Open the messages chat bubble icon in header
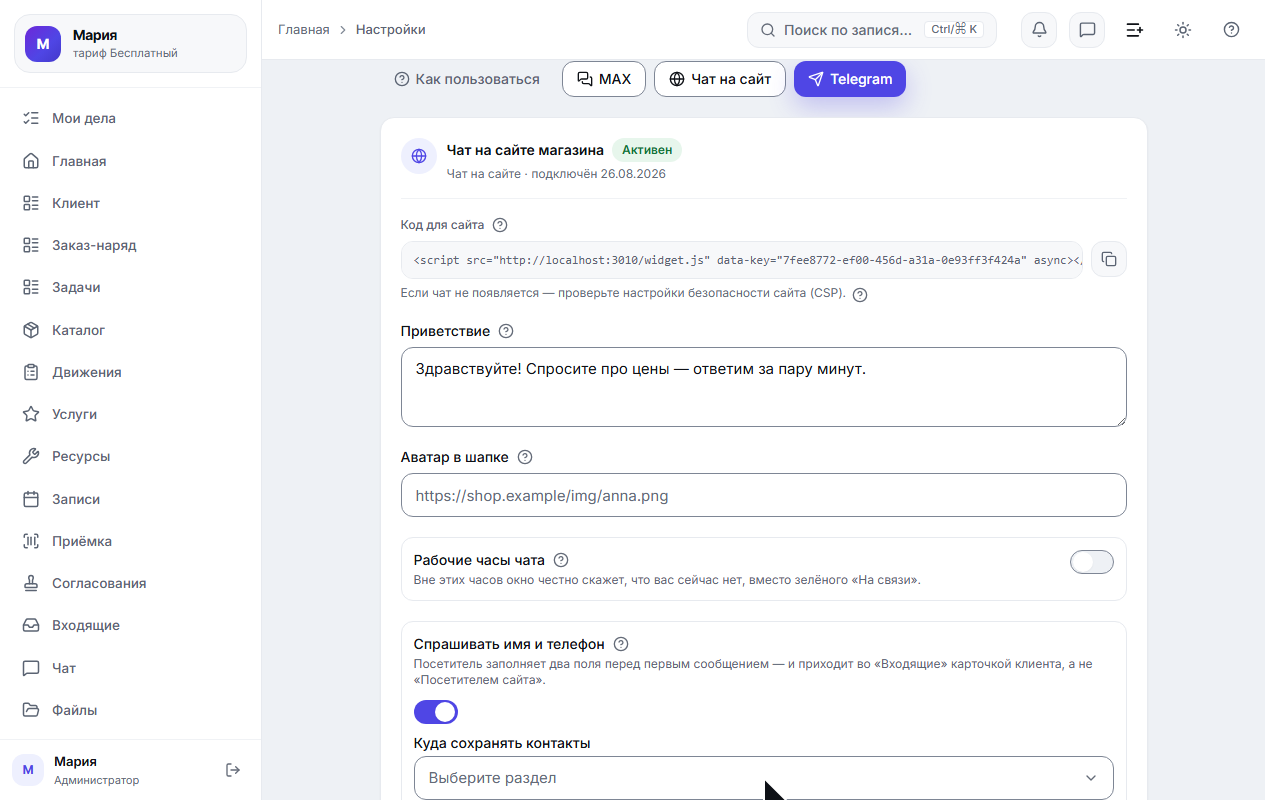This screenshot has height=800, width=1280. point(1087,30)
